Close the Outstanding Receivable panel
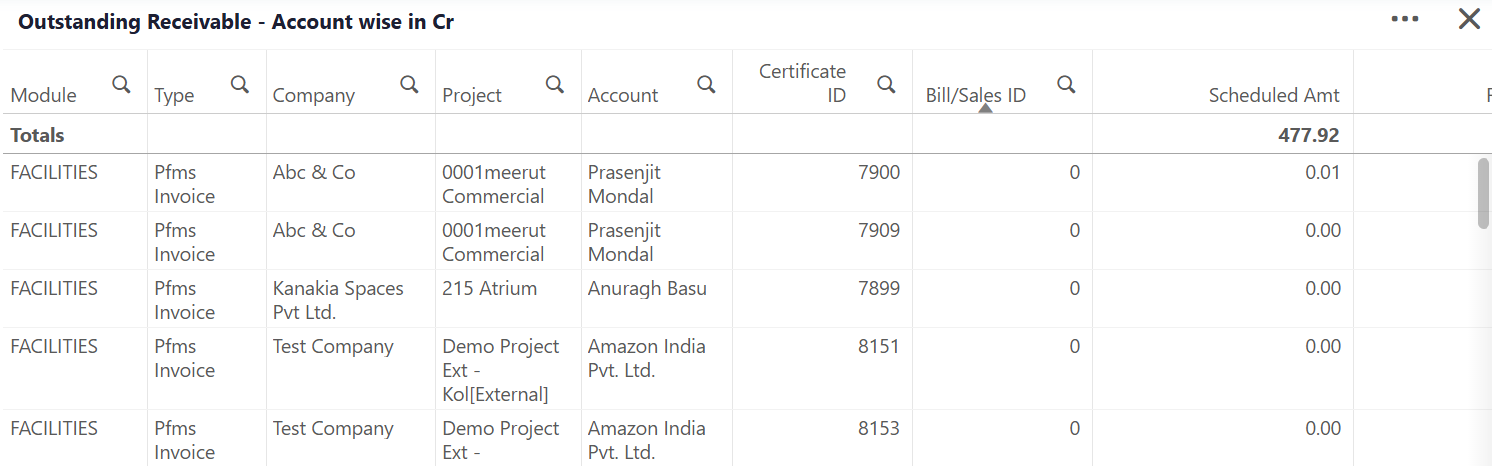Viewport: 1492px width, 466px height. coord(1469,19)
